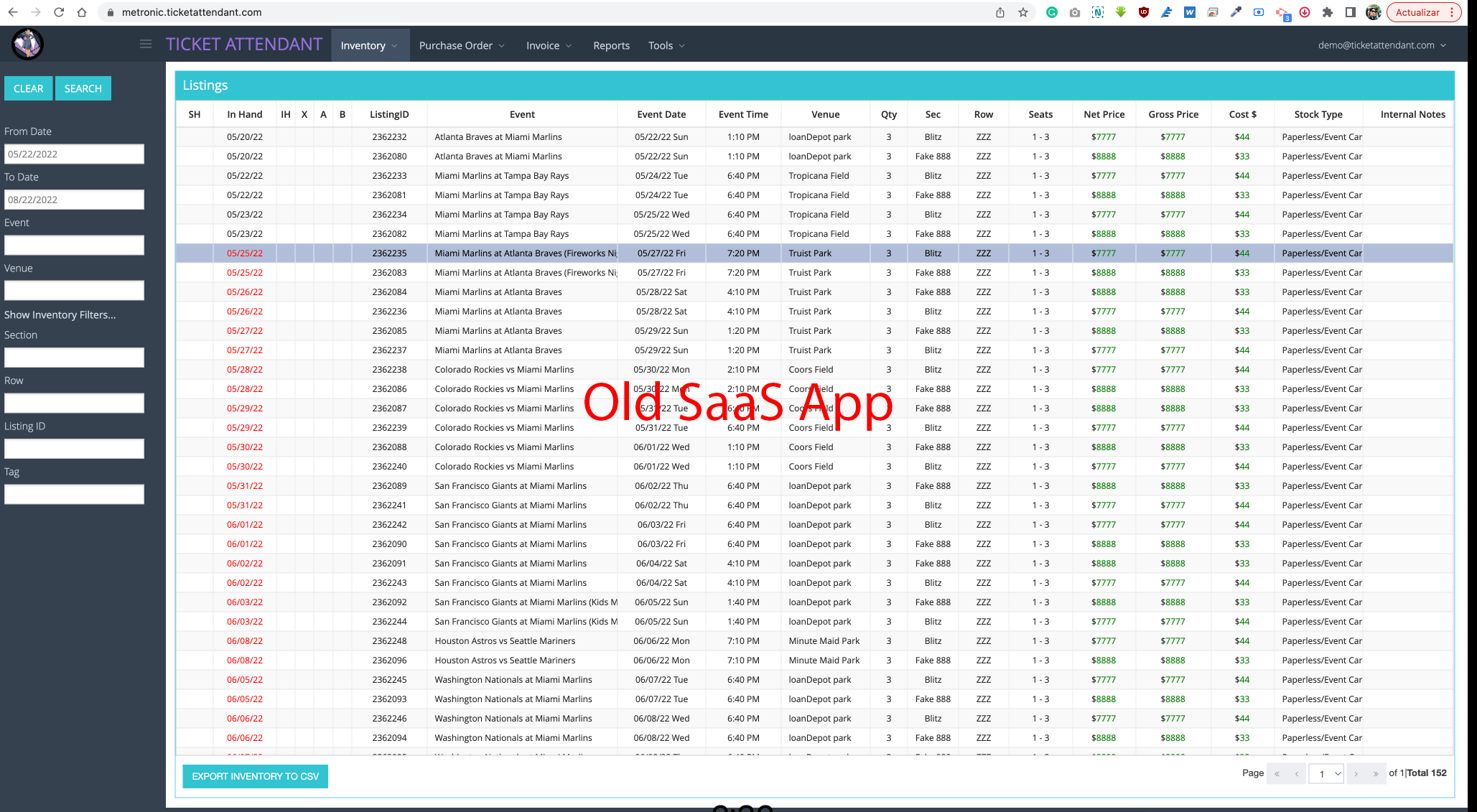1477x812 pixels.
Task: Go to the next page arrow
Action: click(1356, 774)
